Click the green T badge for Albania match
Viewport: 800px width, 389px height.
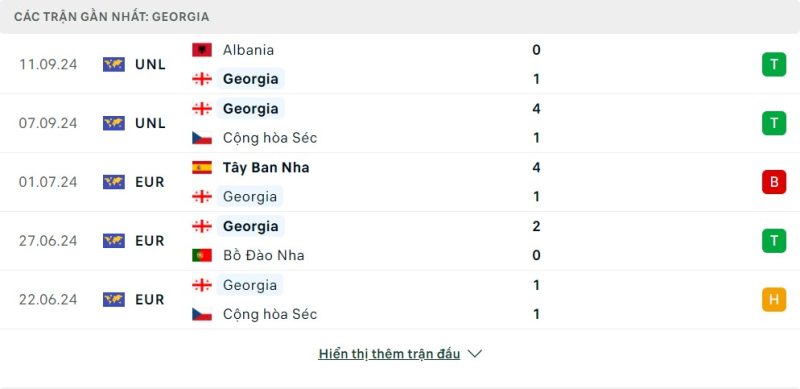(774, 64)
